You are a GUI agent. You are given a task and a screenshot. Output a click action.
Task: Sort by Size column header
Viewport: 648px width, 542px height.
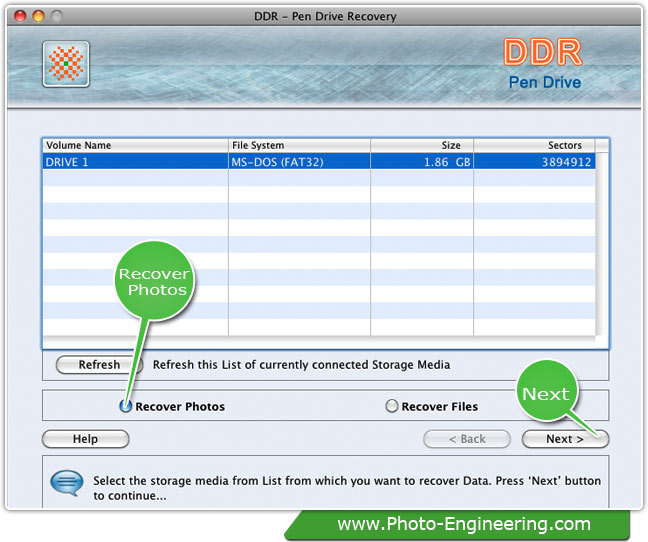pos(422,145)
